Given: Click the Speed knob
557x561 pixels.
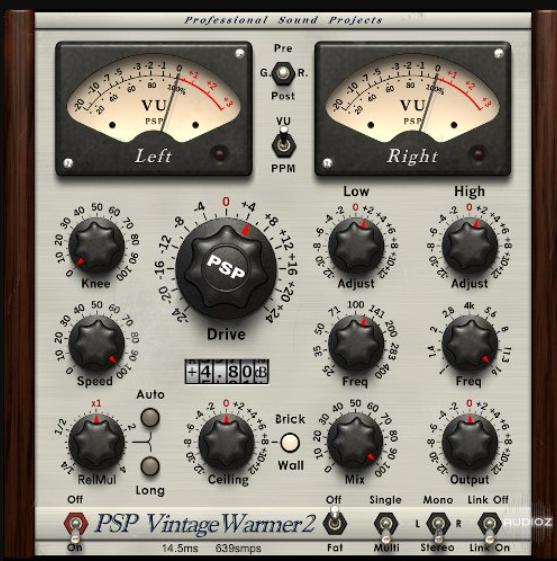Looking at the screenshot, I should coord(97,344).
